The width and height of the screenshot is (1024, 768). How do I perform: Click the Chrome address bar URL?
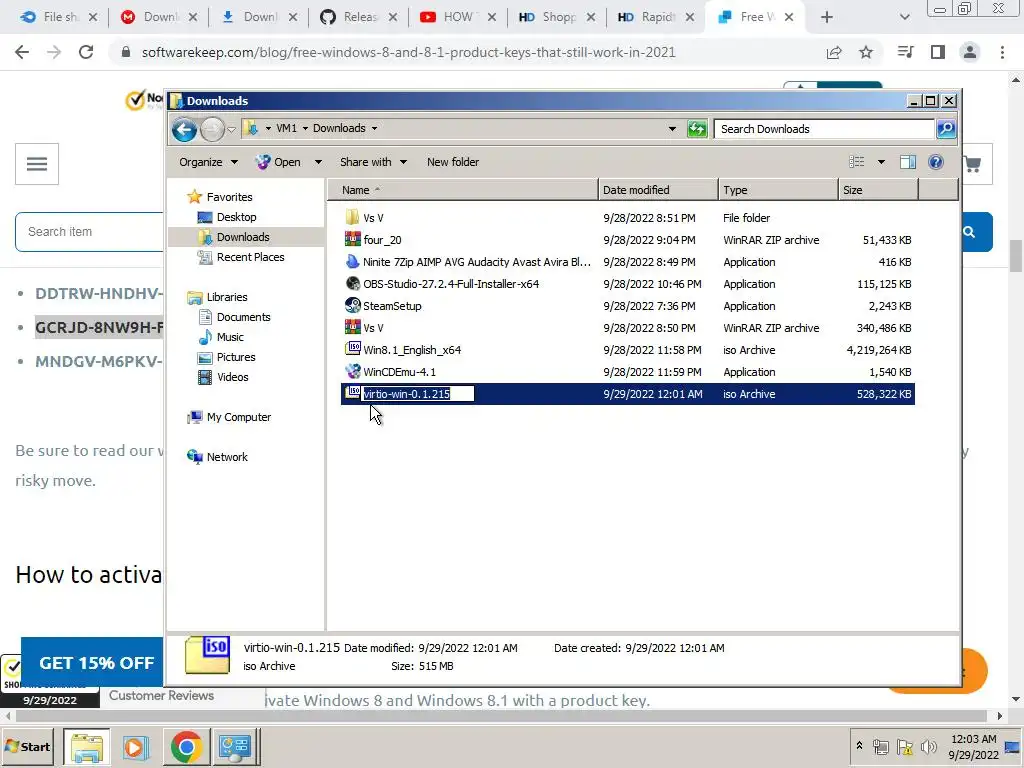[x=408, y=52]
